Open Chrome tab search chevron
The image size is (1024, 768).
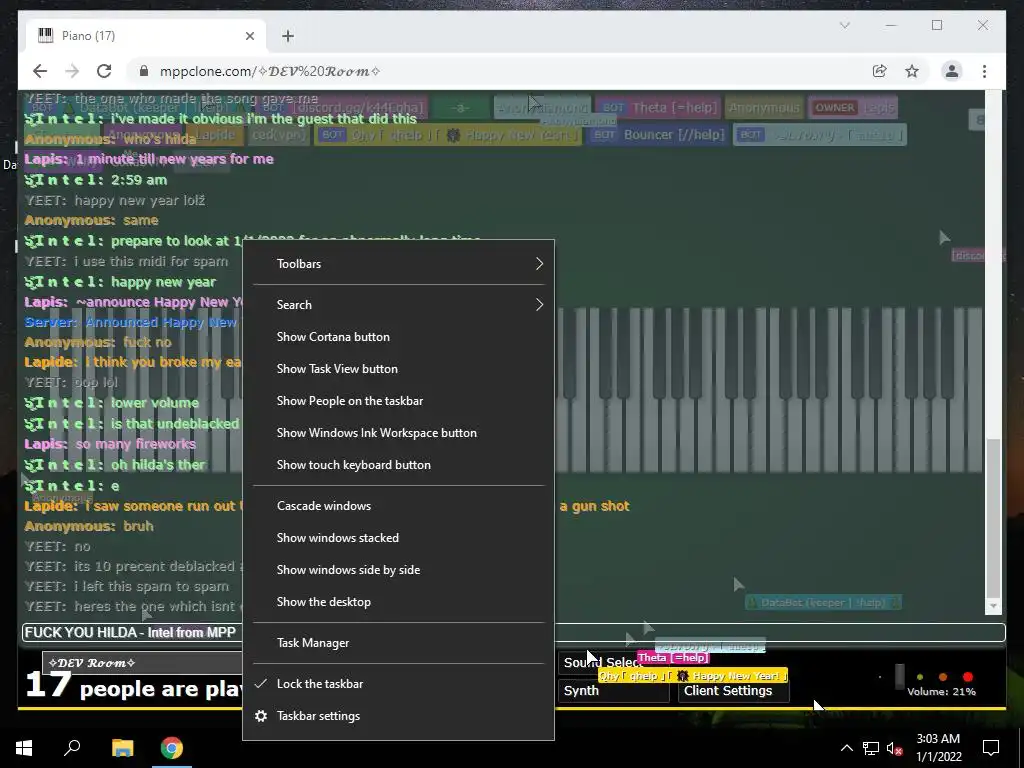click(845, 25)
